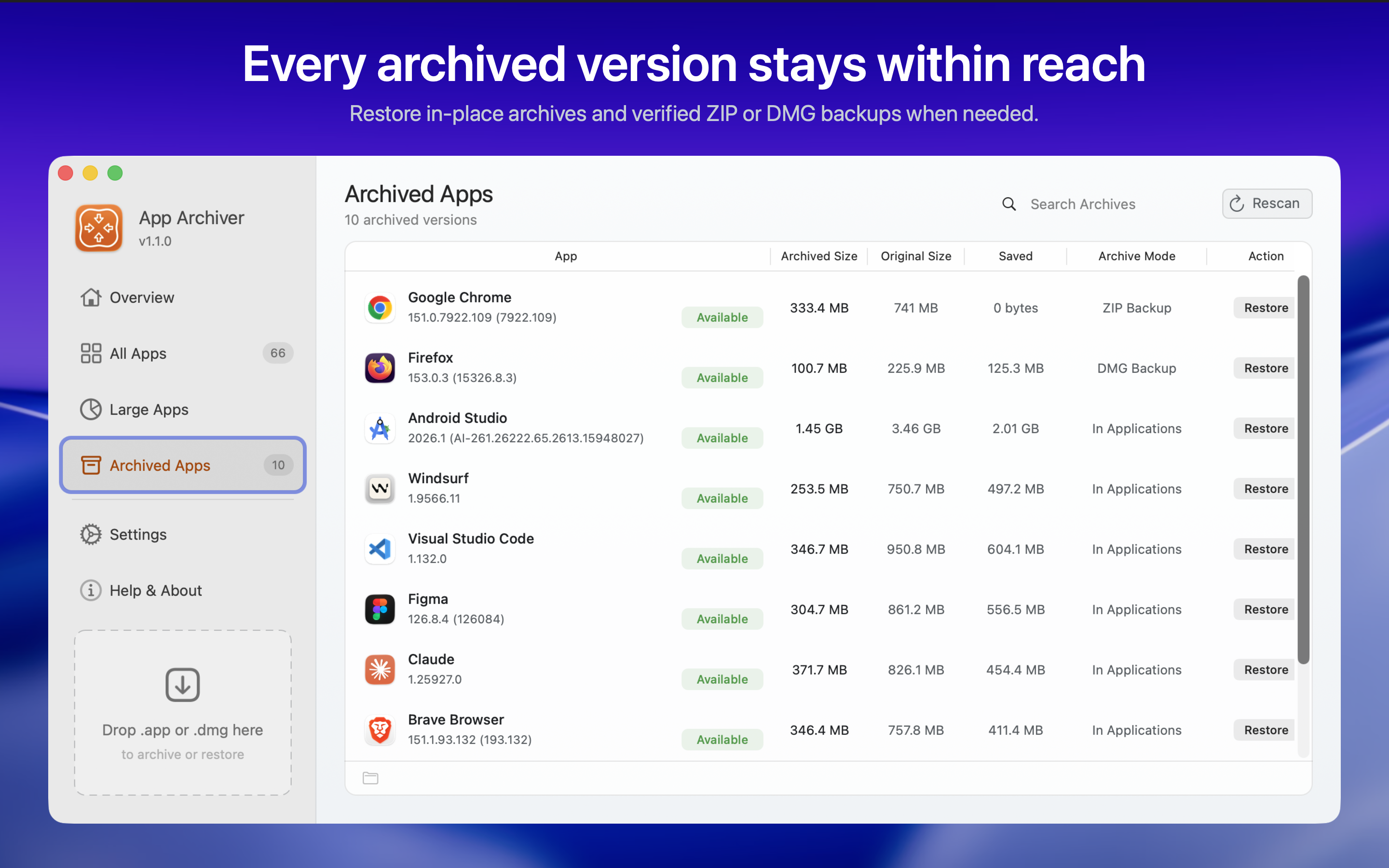
Task: Click the Brave Browser app icon
Action: pos(380,730)
